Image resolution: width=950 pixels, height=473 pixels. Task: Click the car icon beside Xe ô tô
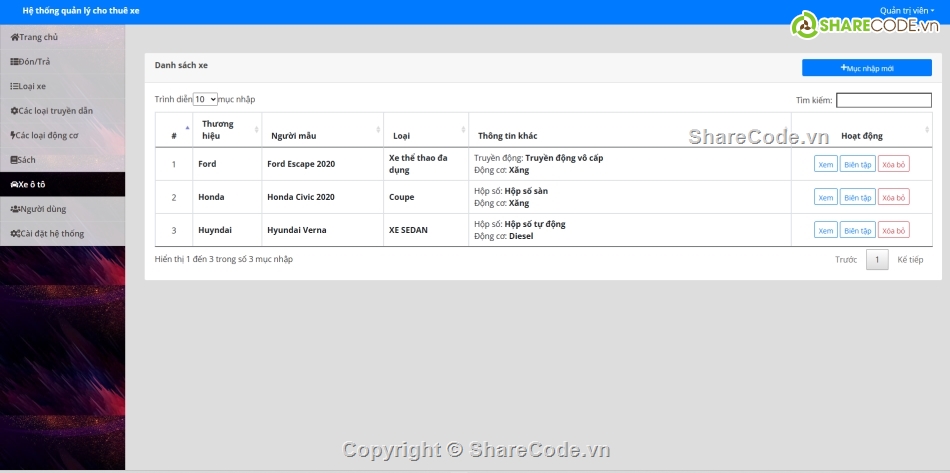[14, 185]
